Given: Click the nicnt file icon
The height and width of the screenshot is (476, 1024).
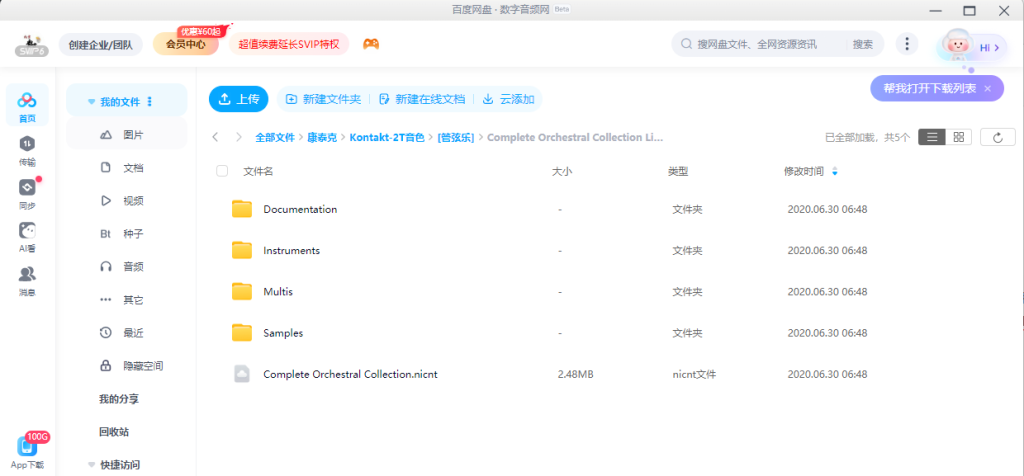Looking at the screenshot, I should [x=242, y=373].
